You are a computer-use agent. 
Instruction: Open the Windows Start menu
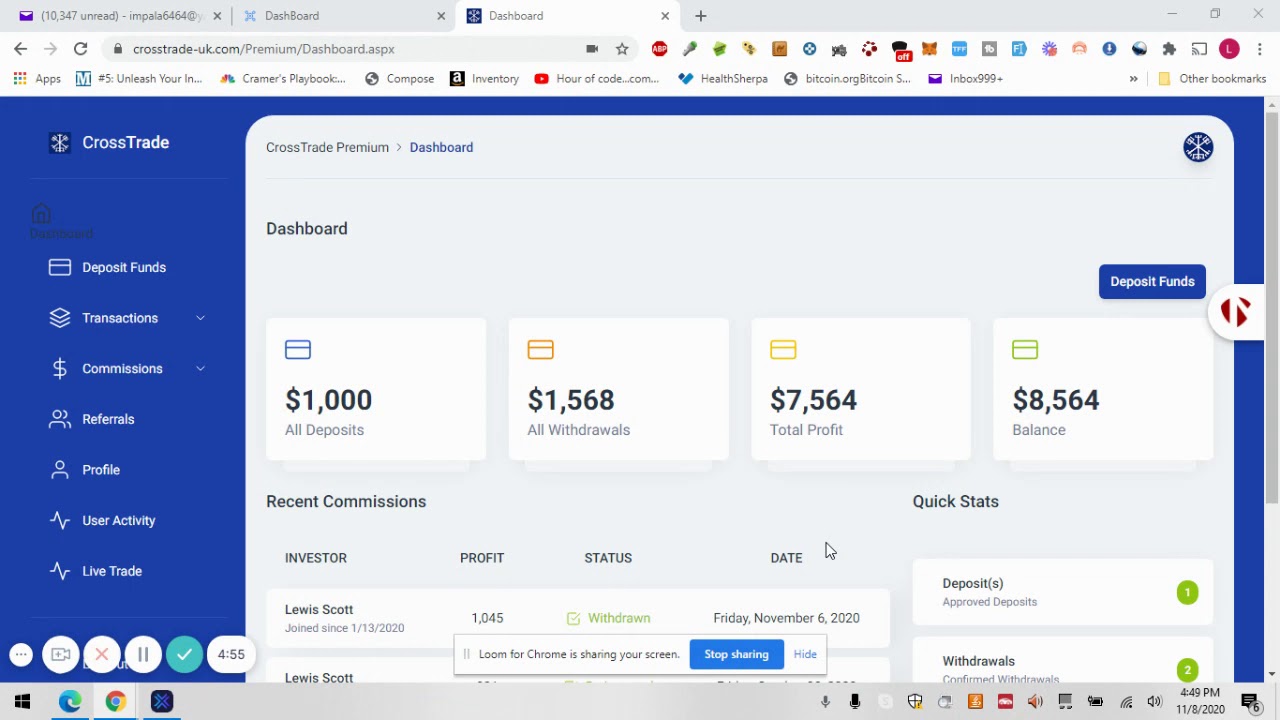click(22, 702)
